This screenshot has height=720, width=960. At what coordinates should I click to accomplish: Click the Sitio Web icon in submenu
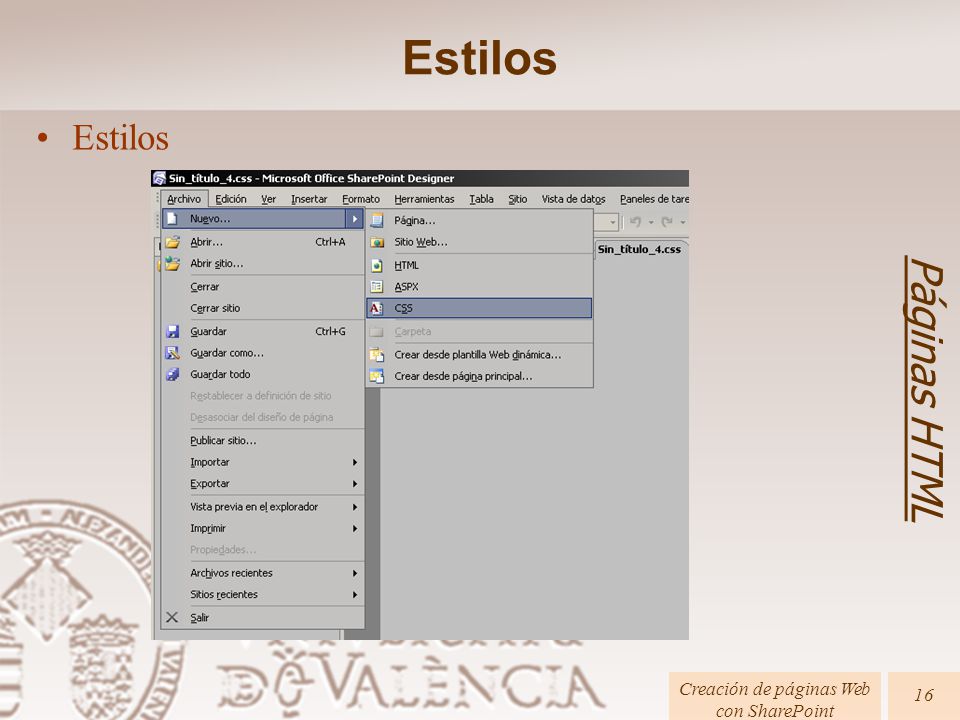(x=377, y=242)
